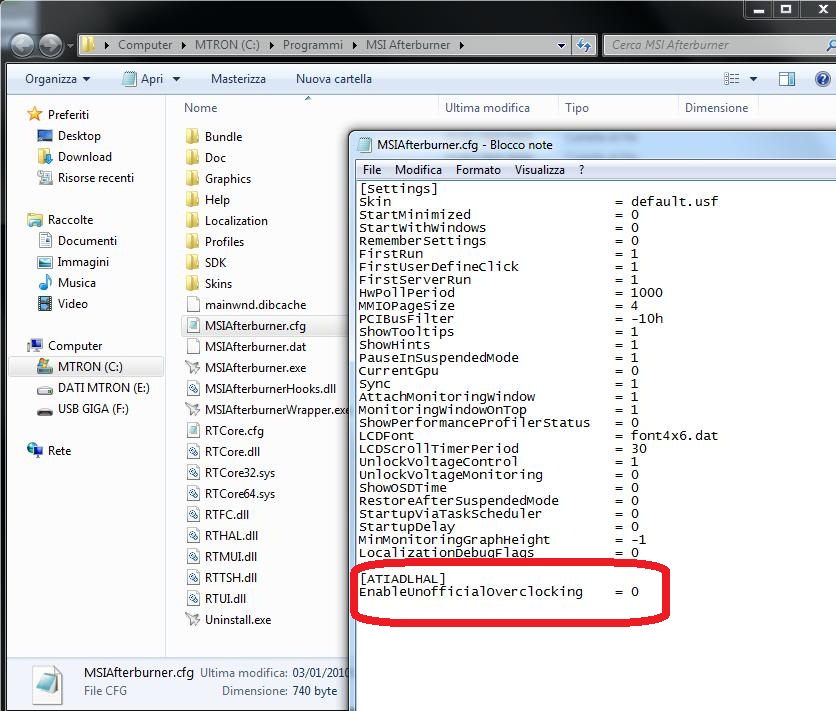Select the Localization folder icon
The height and width of the screenshot is (711, 836).
pos(192,221)
